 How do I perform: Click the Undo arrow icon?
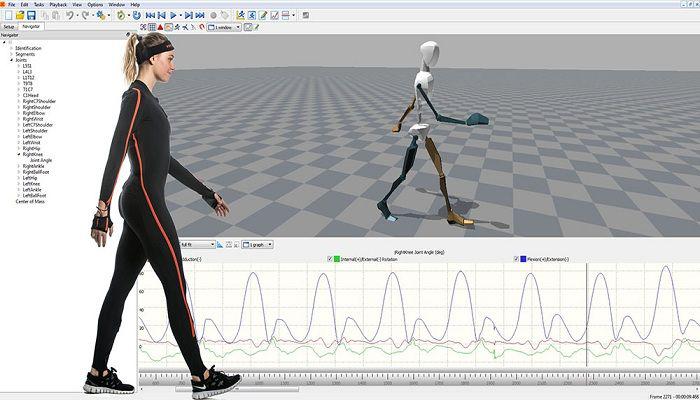point(70,15)
